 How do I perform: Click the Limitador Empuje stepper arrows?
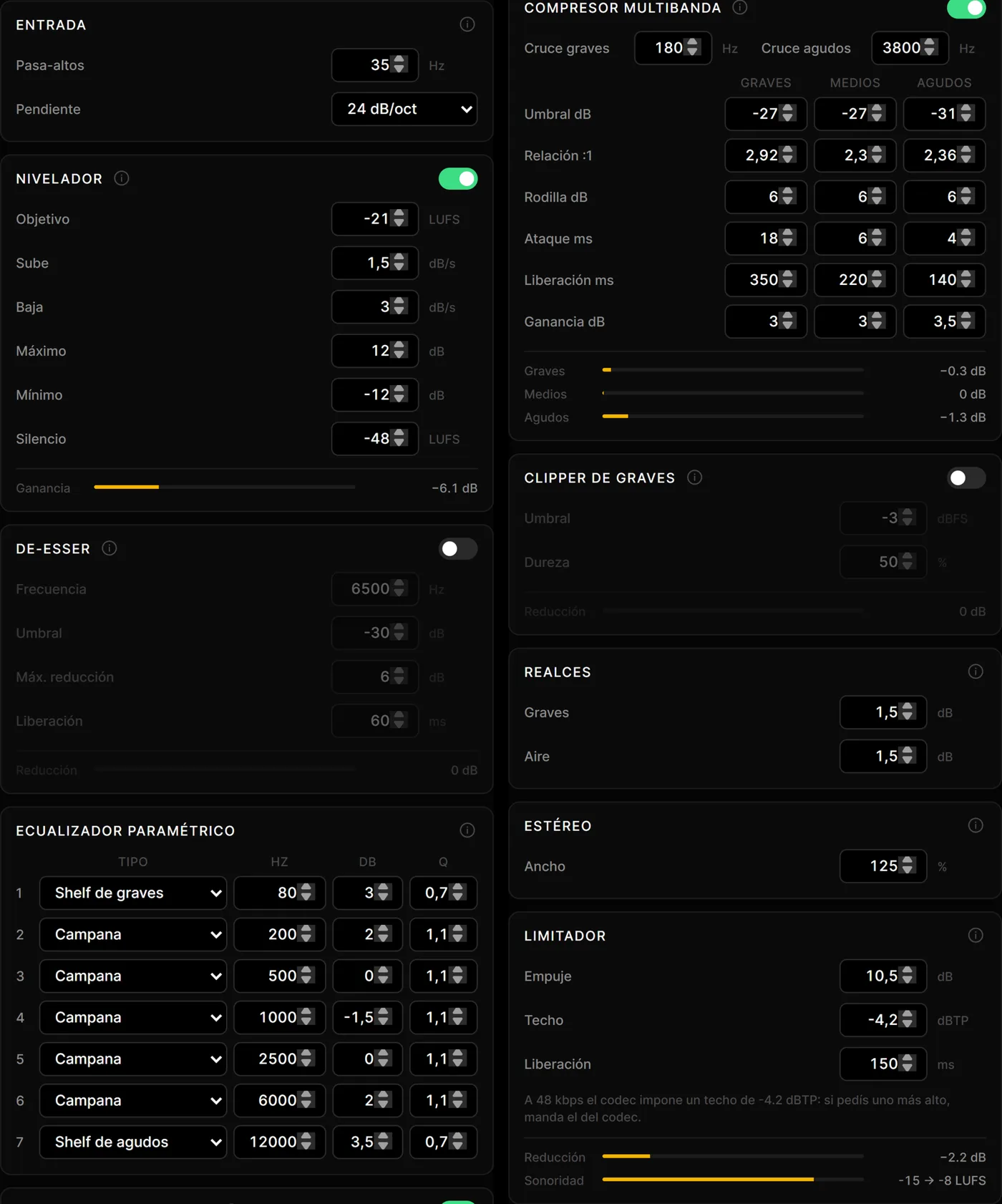click(x=908, y=976)
